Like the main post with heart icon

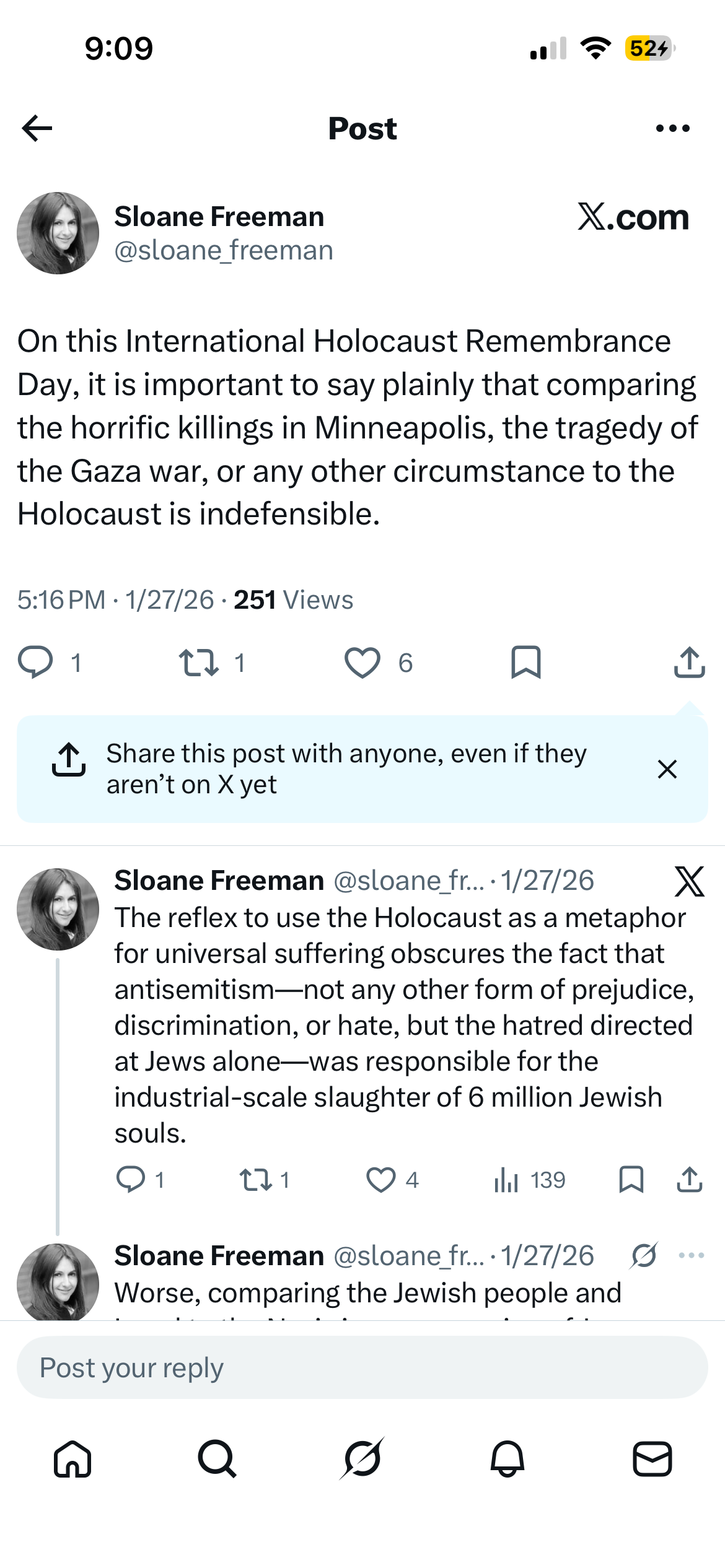pyautogui.click(x=362, y=662)
